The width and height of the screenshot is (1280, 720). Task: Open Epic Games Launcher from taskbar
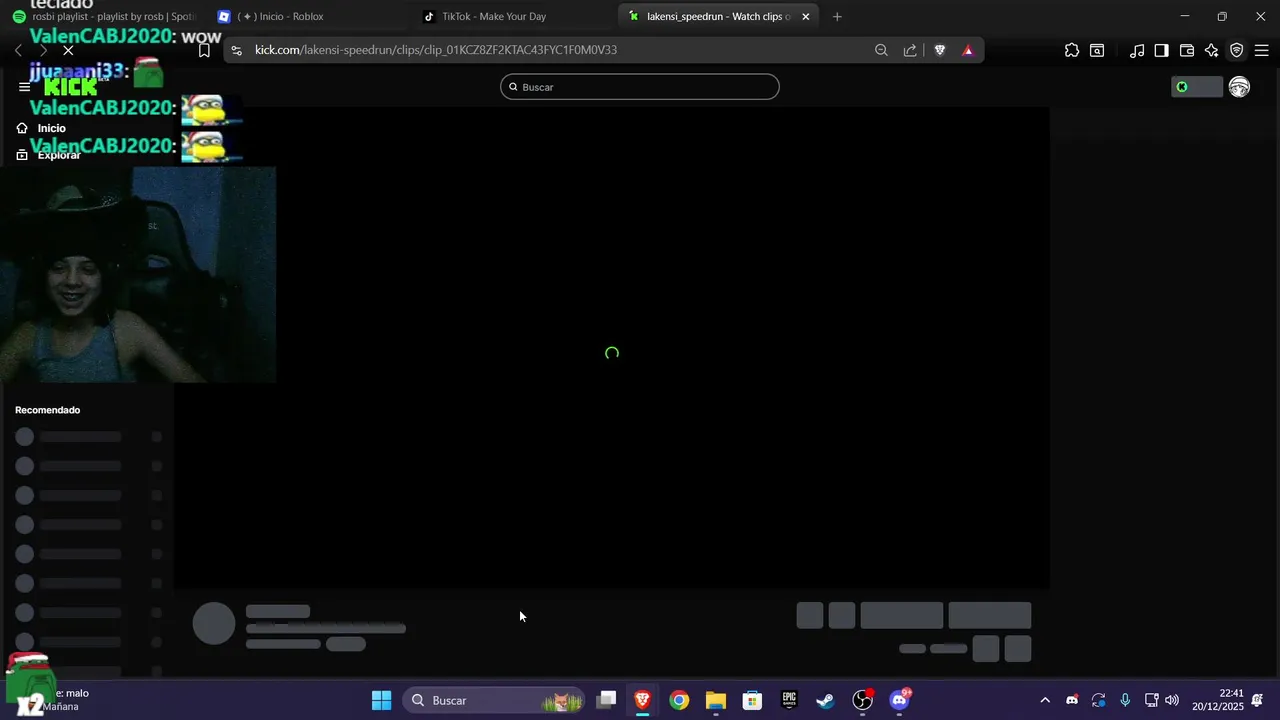pyautogui.click(x=789, y=700)
